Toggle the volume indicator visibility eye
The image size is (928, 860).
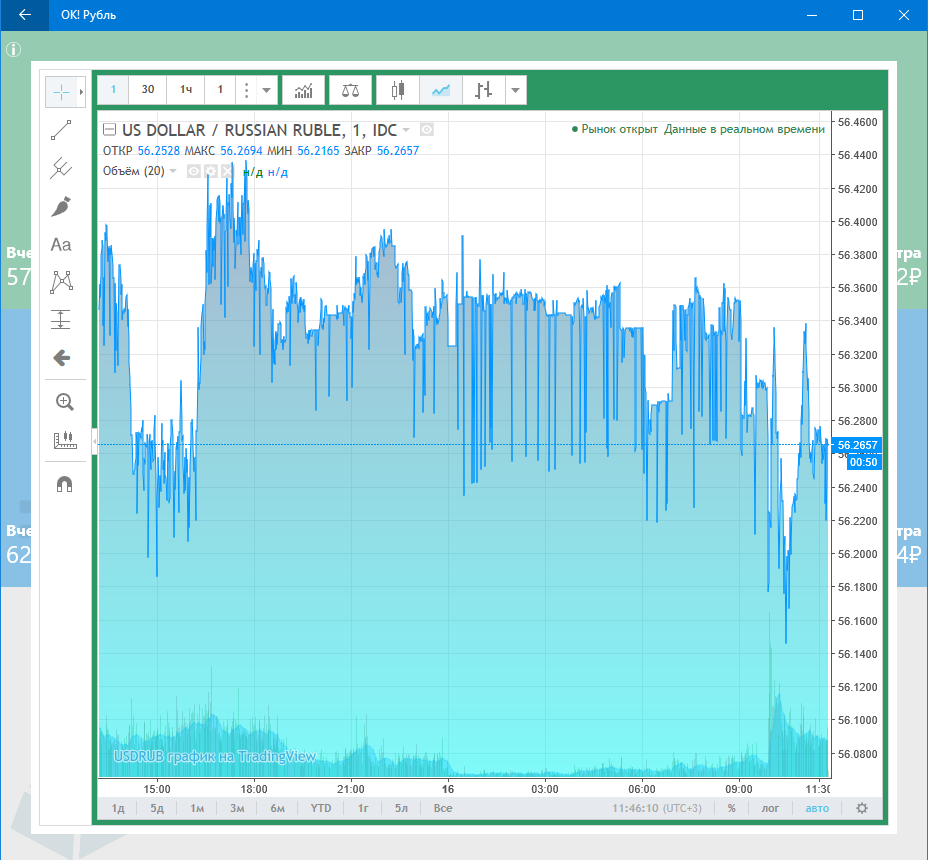point(194,172)
